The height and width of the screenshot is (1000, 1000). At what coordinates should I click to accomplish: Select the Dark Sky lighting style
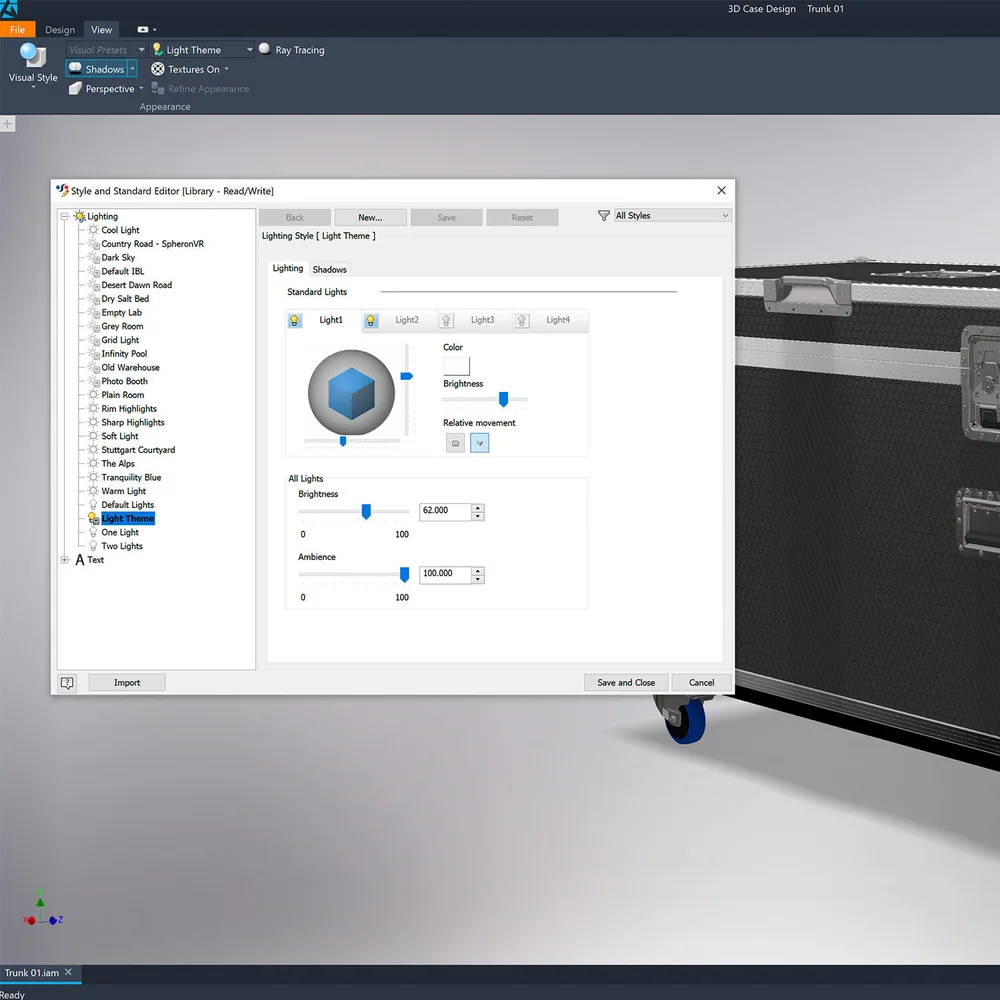point(118,258)
